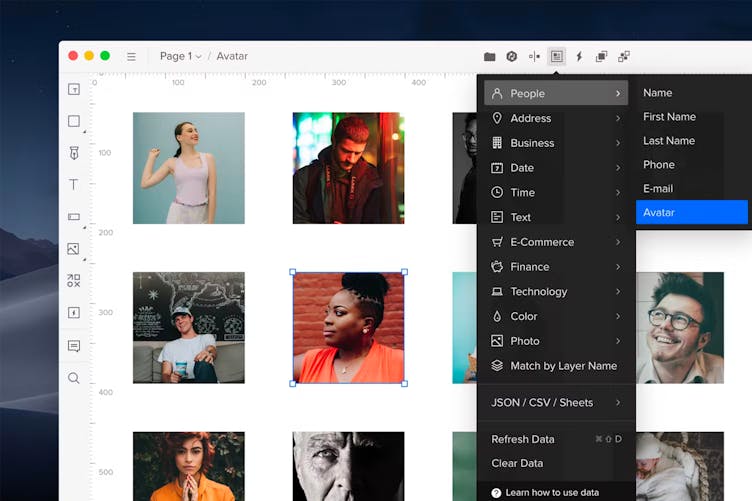The image size is (752, 501).
Task: Open the Date data category
Action: (556, 168)
